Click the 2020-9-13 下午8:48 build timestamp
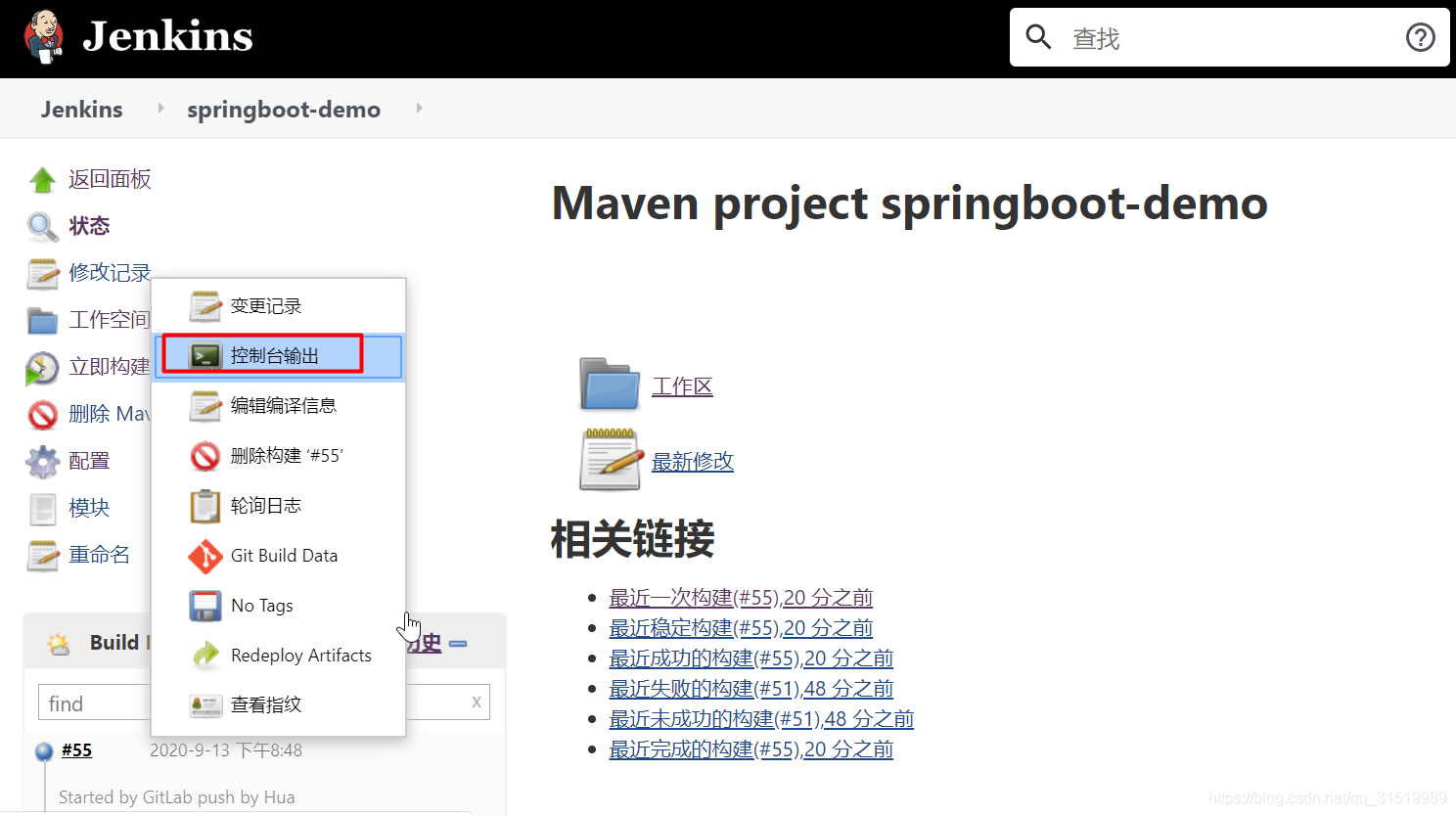This screenshot has height=816, width=1456. (x=226, y=750)
